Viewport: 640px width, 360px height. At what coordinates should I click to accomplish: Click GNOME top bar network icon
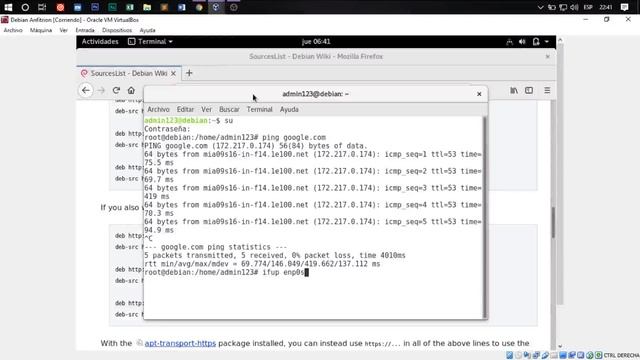coord(509,42)
